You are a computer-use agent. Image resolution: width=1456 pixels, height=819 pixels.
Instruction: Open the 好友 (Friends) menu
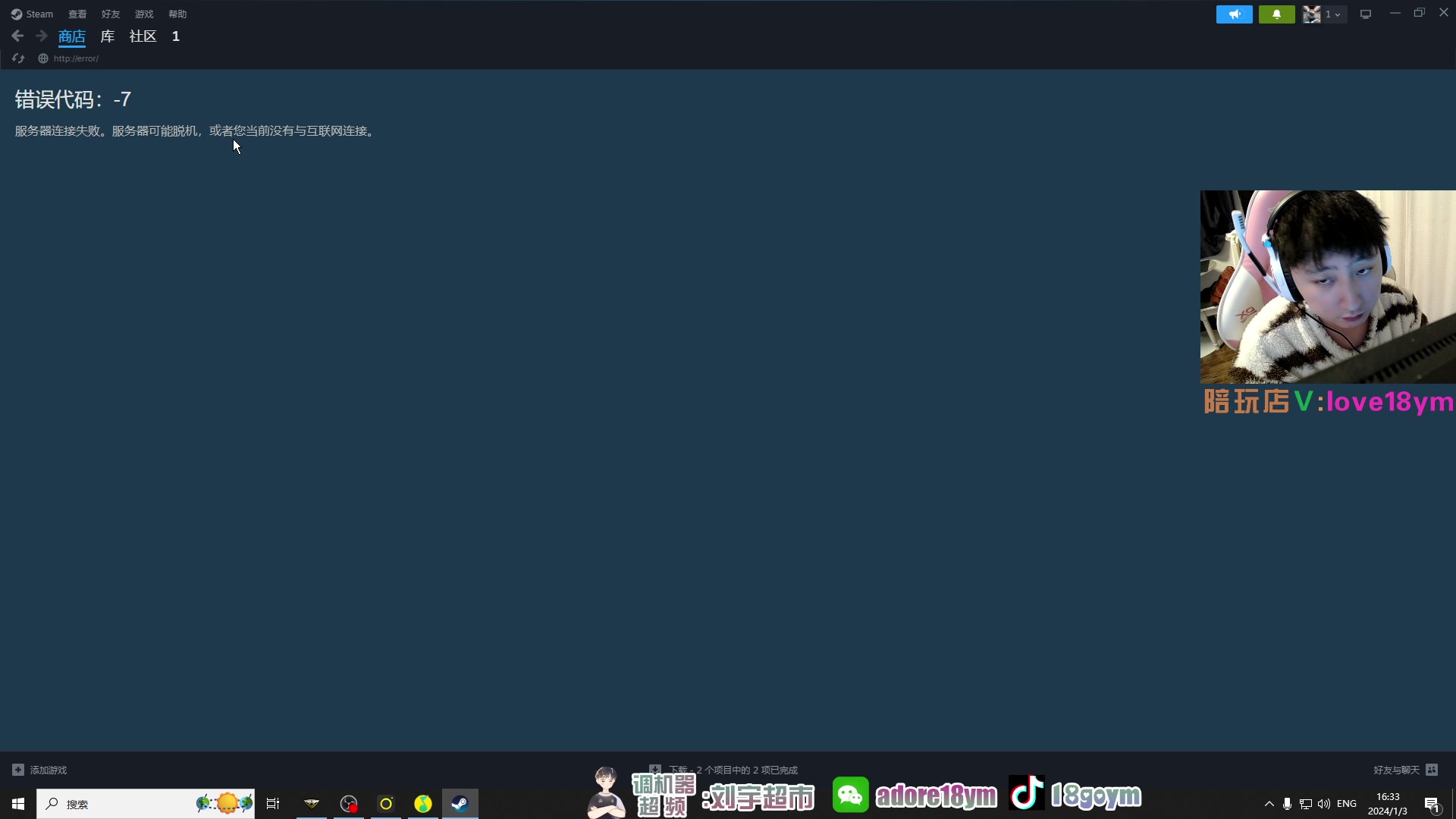point(111,14)
